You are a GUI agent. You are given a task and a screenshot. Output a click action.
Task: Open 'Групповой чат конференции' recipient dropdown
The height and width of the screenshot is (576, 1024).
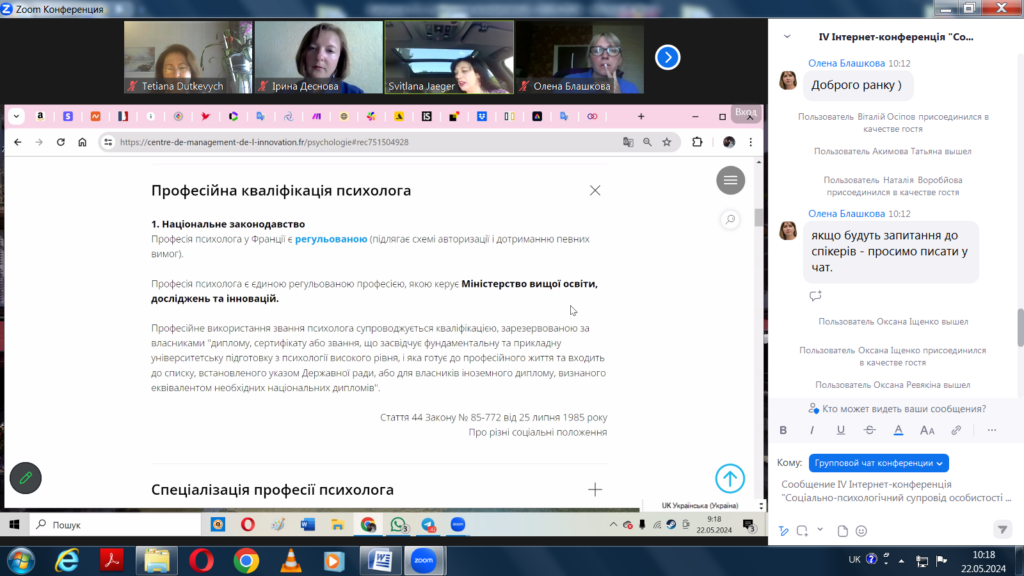878,463
